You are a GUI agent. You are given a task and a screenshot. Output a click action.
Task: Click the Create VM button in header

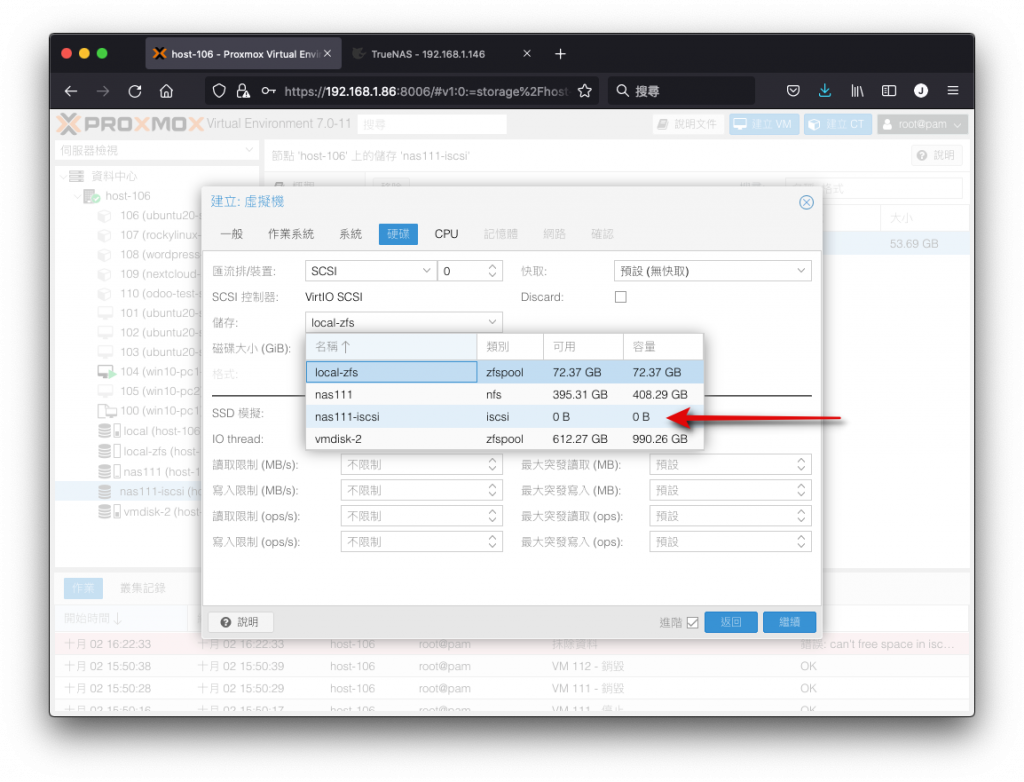(x=763, y=124)
